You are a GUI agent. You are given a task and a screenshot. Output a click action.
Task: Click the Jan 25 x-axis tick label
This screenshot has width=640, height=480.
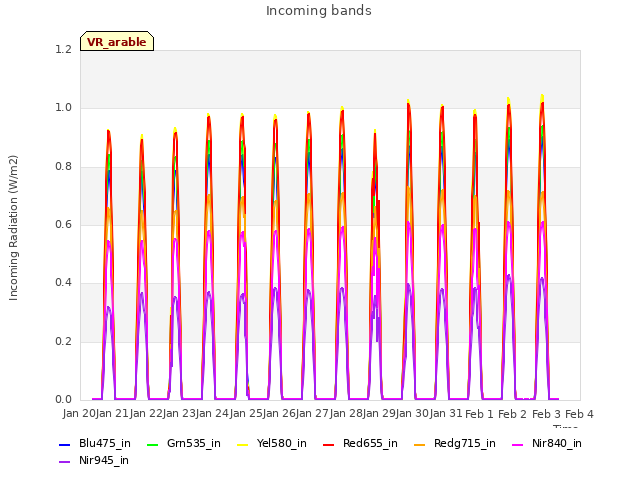click(x=246, y=413)
